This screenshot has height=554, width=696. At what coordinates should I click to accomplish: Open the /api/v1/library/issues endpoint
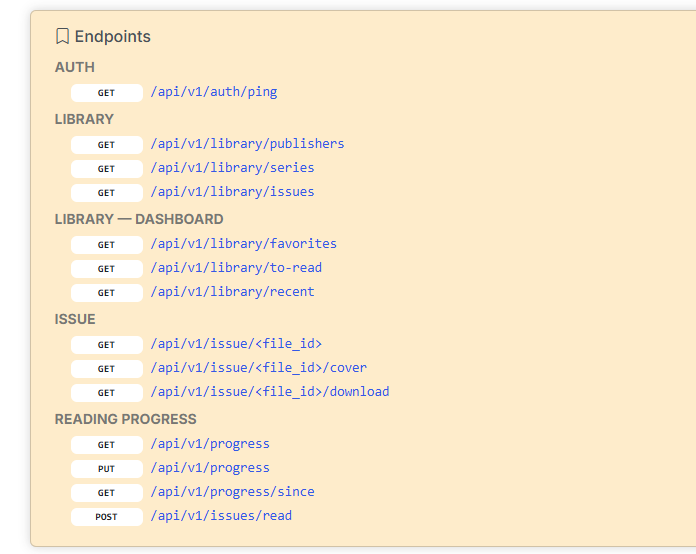[232, 192]
